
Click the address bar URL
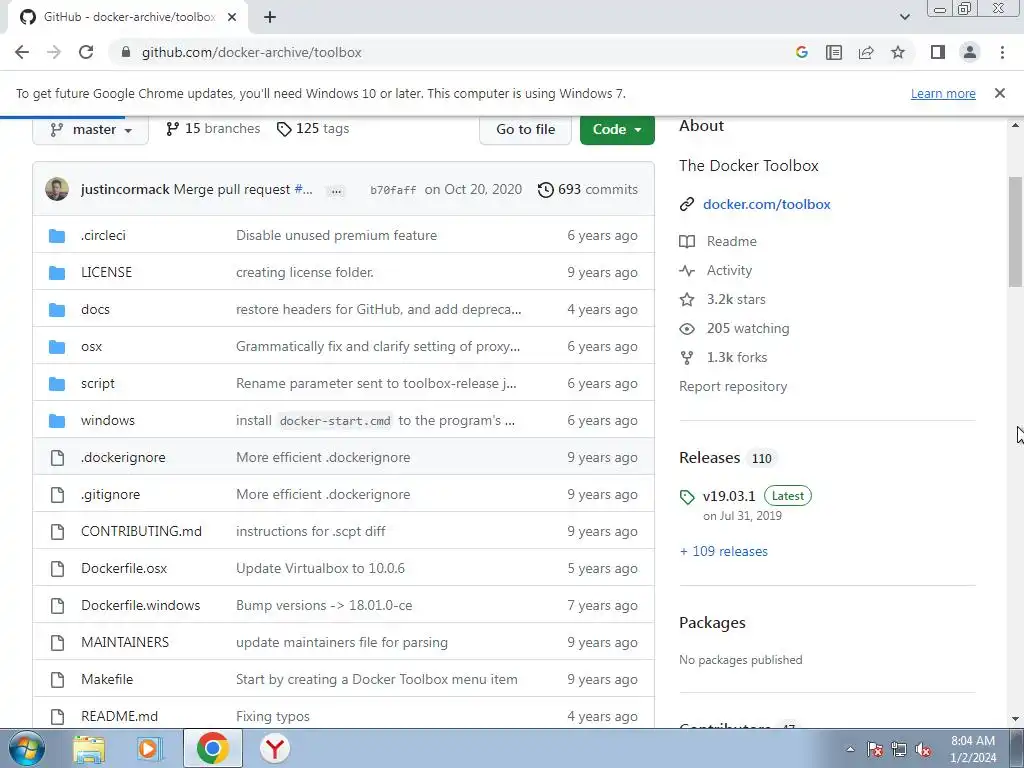(x=251, y=52)
